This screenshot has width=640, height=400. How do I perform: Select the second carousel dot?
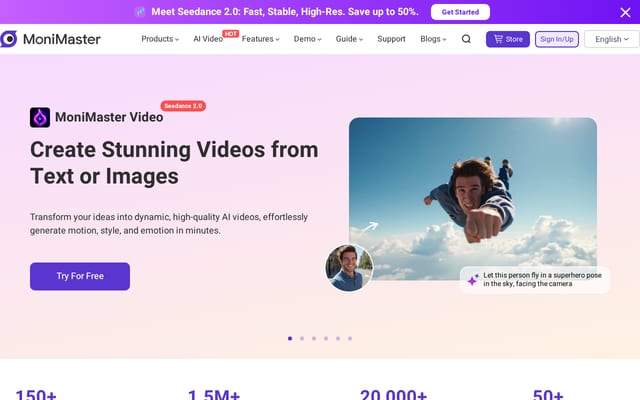[x=302, y=338]
